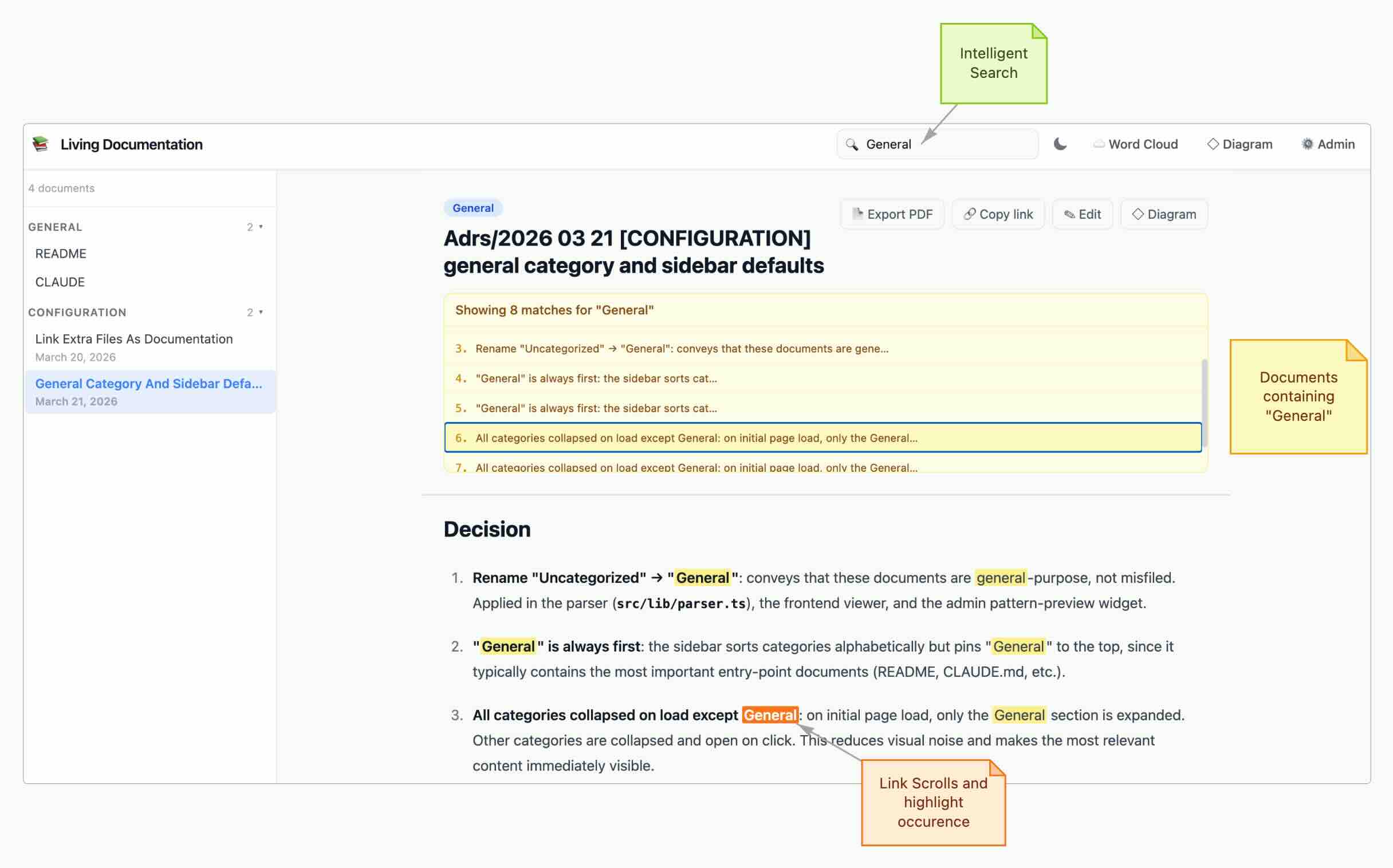The width and height of the screenshot is (1393, 868).
Task: Open the Word Cloud view
Action: coord(1135,144)
